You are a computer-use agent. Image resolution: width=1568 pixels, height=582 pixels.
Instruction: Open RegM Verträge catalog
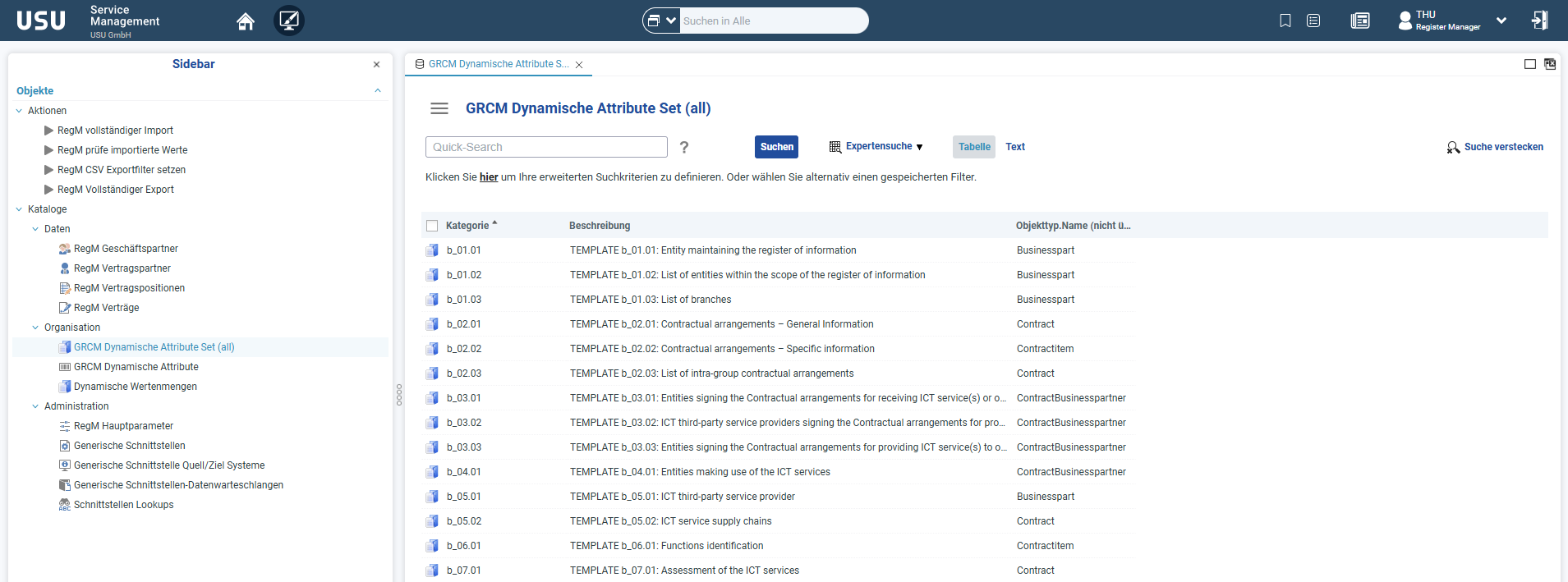pos(106,308)
